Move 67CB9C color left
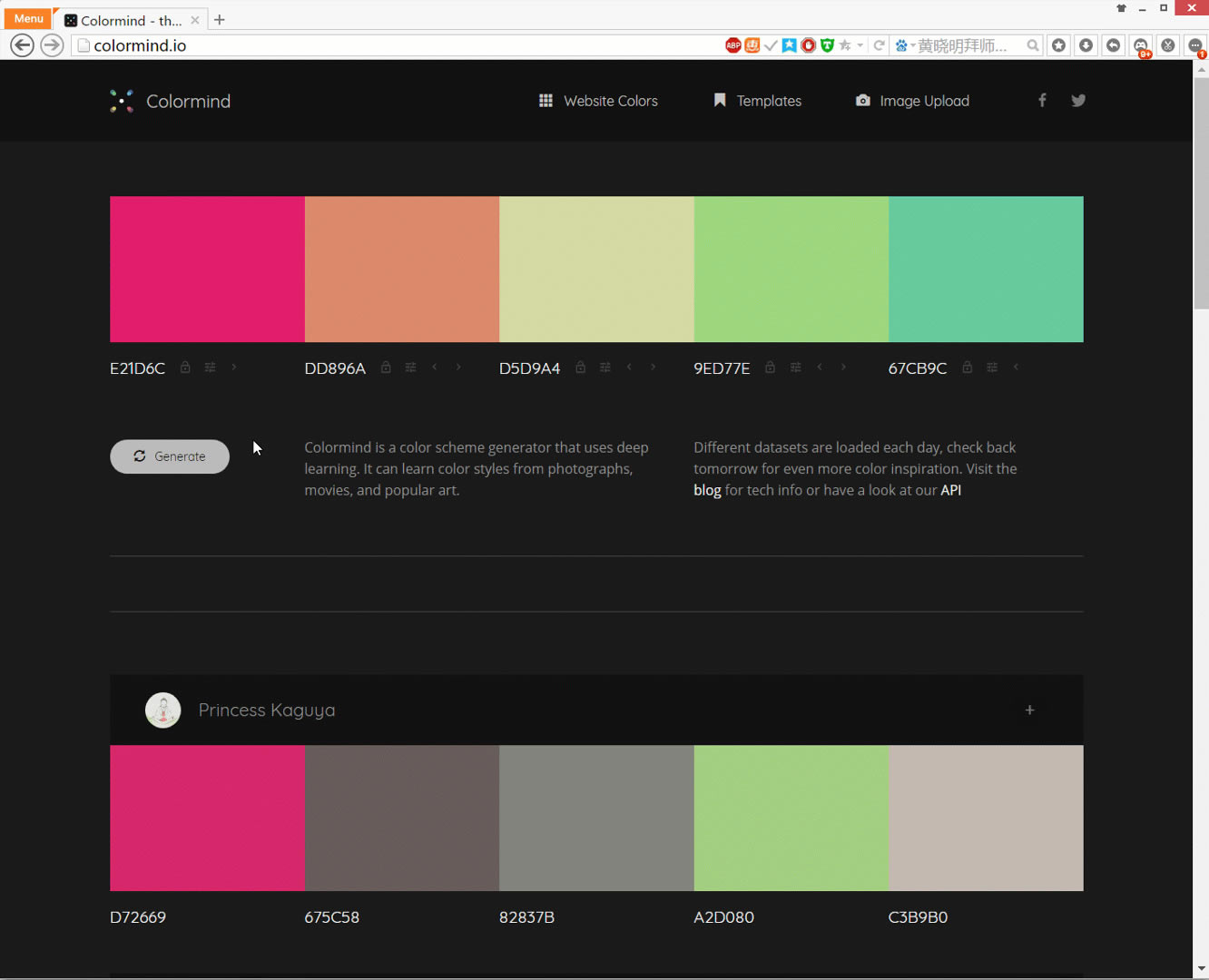The height and width of the screenshot is (980, 1209). pyautogui.click(x=1016, y=367)
